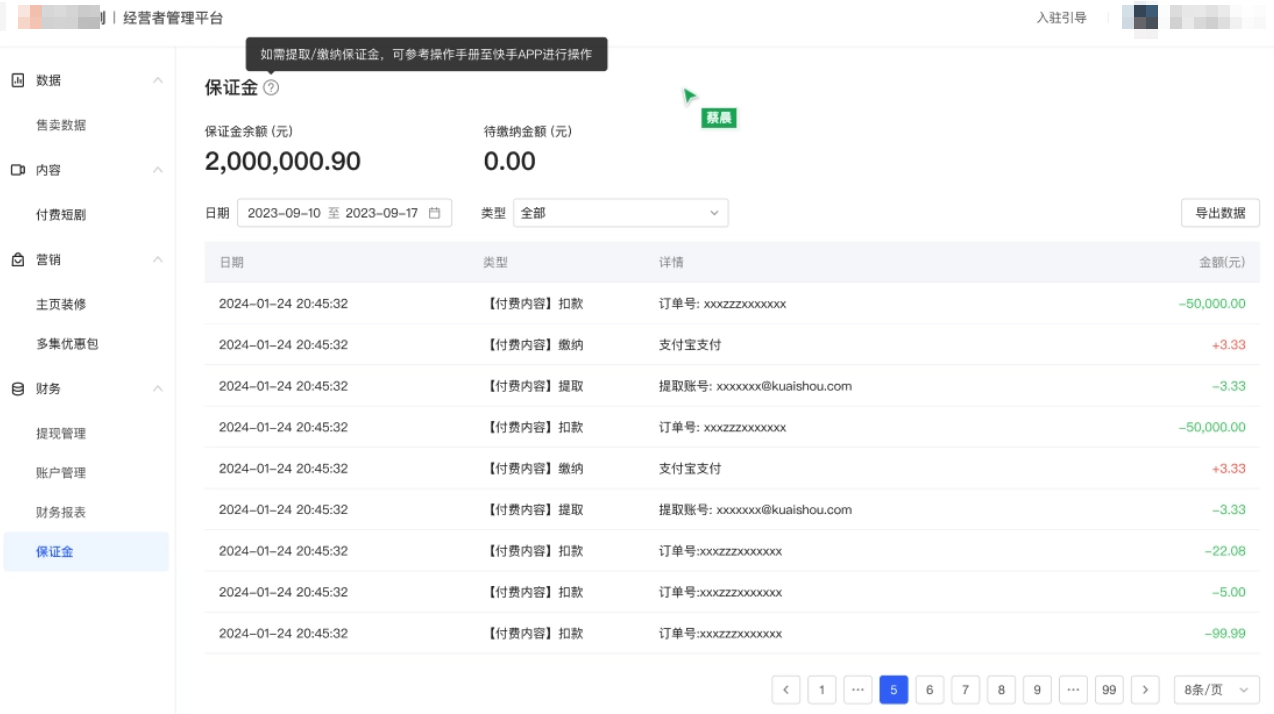The image size is (1274, 714).
Task: Click end date 2023-09-17 field
Action: click(382, 213)
